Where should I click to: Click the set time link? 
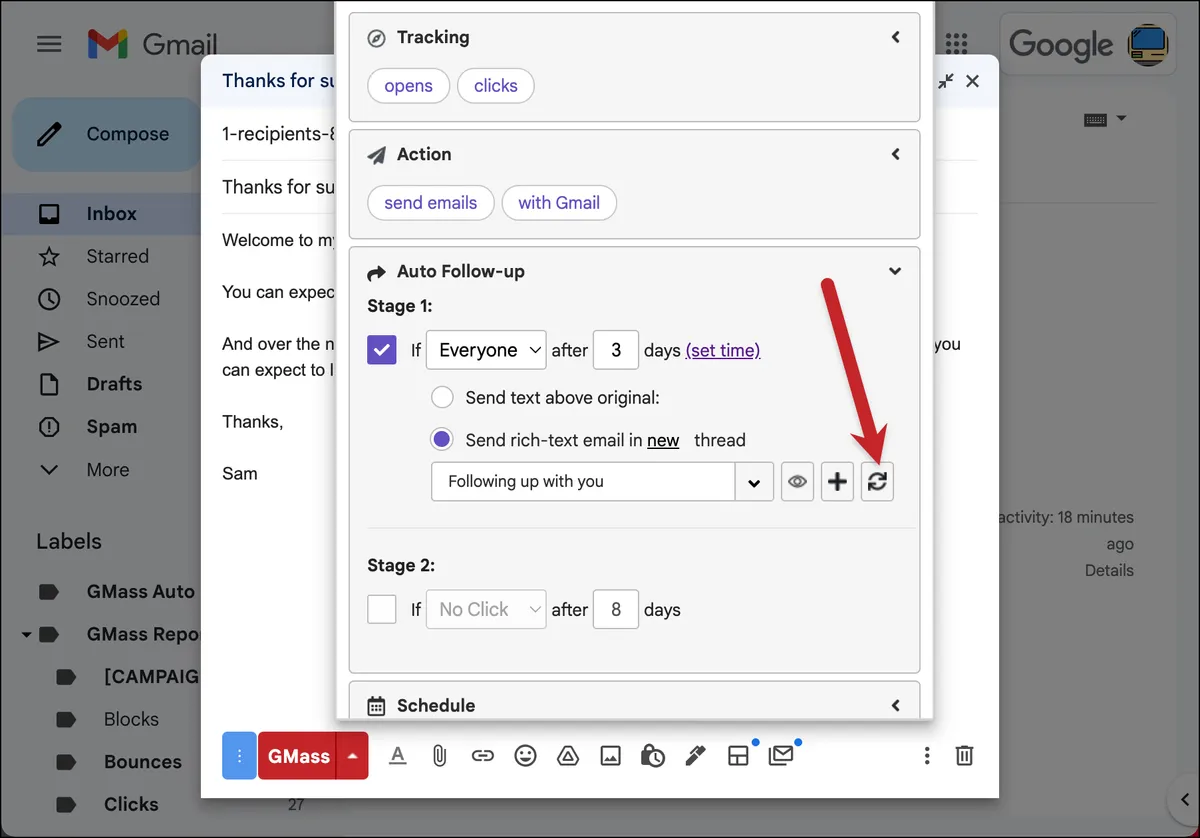(723, 350)
